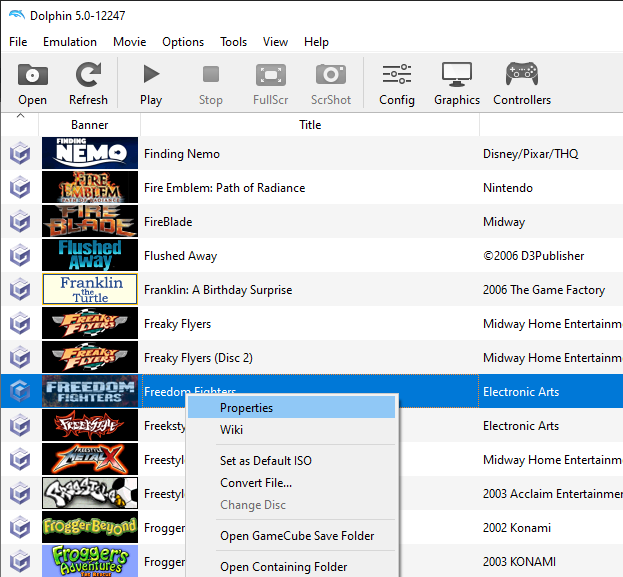This screenshot has width=623, height=577.
Task: Click the GameCube platform icon for FireBlade
Action: [20, 221]
